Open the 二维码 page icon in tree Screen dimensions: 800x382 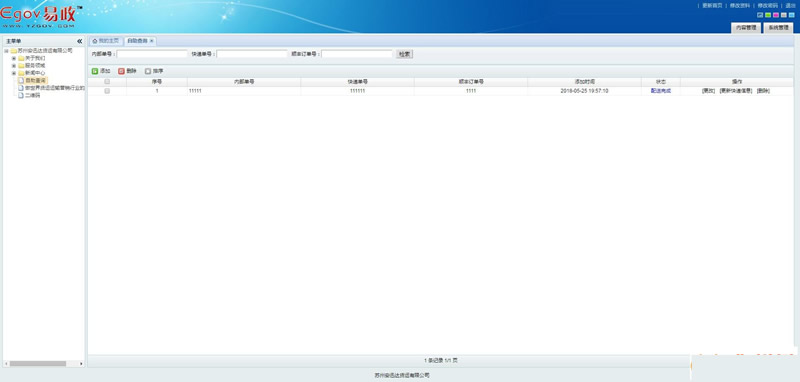click(x=21, y=95)
